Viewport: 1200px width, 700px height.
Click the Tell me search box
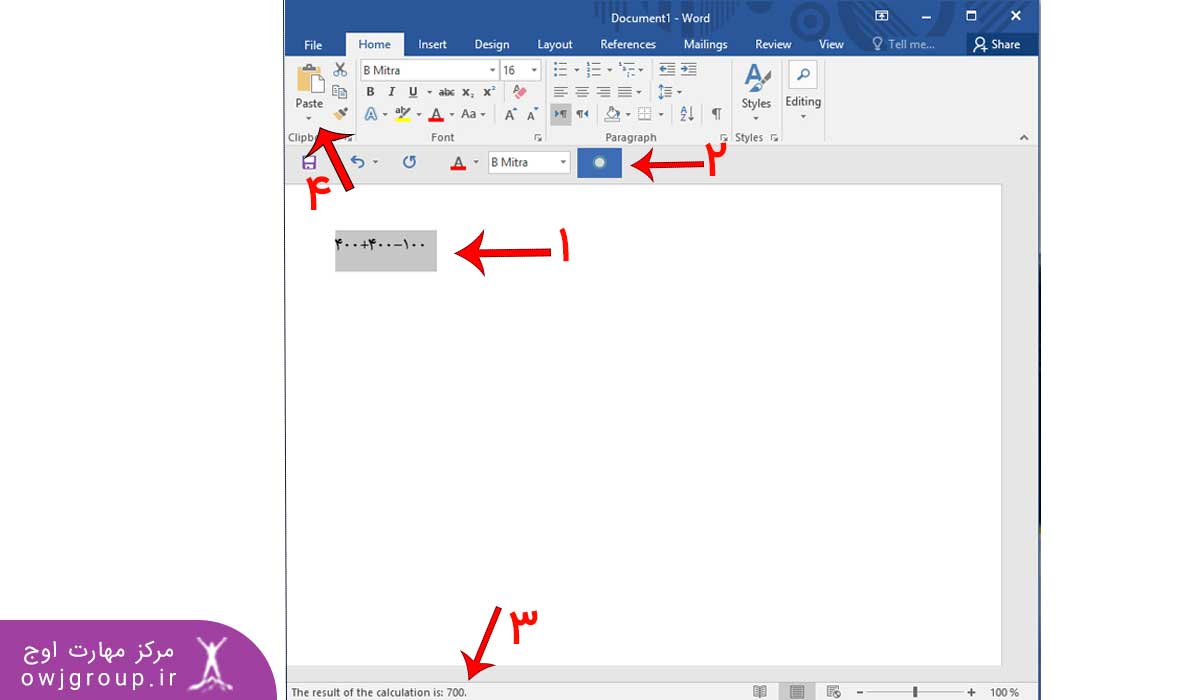(x=903, y=44)
